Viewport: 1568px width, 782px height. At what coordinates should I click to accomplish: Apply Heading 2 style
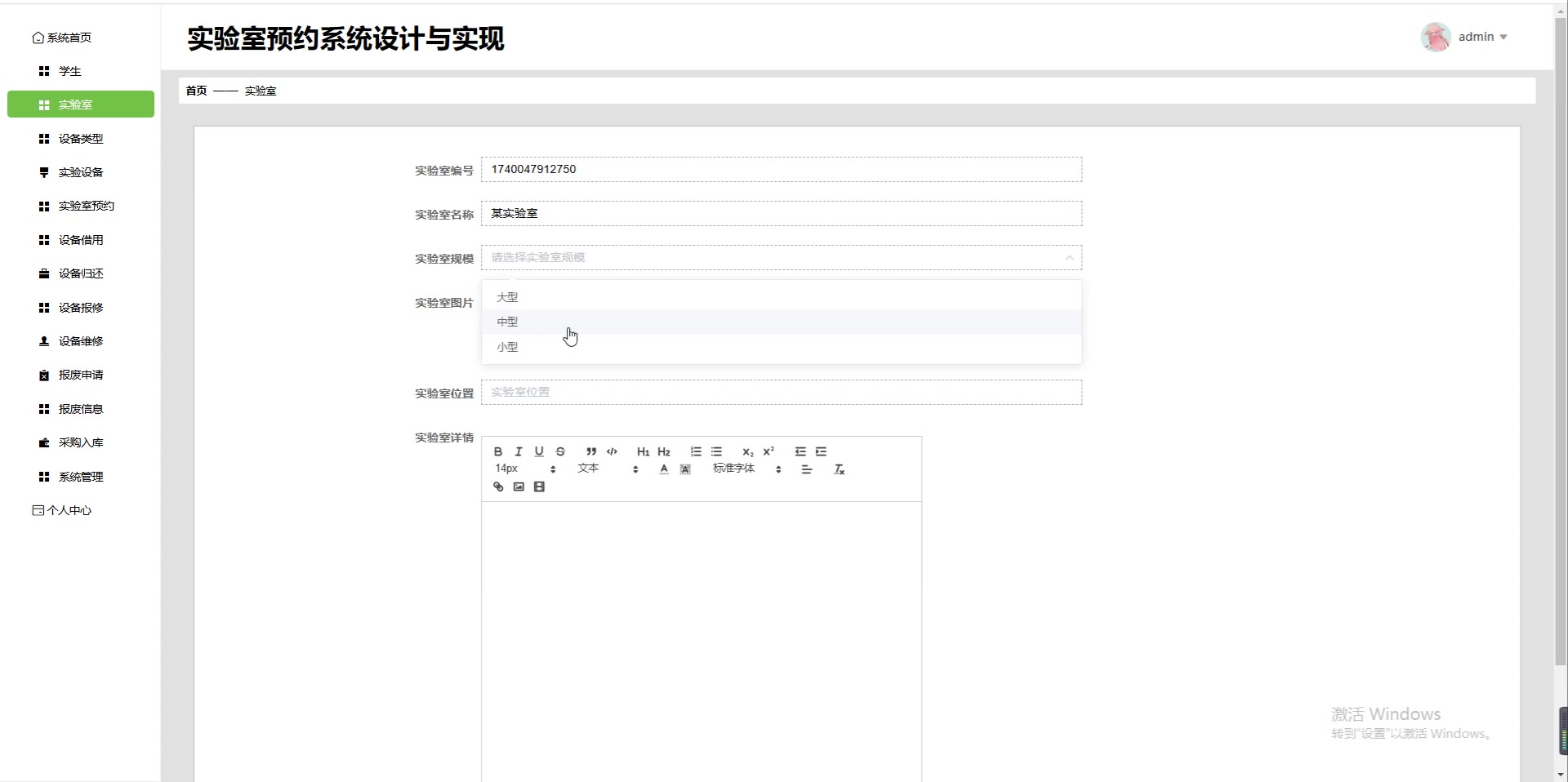pos(664,451)
